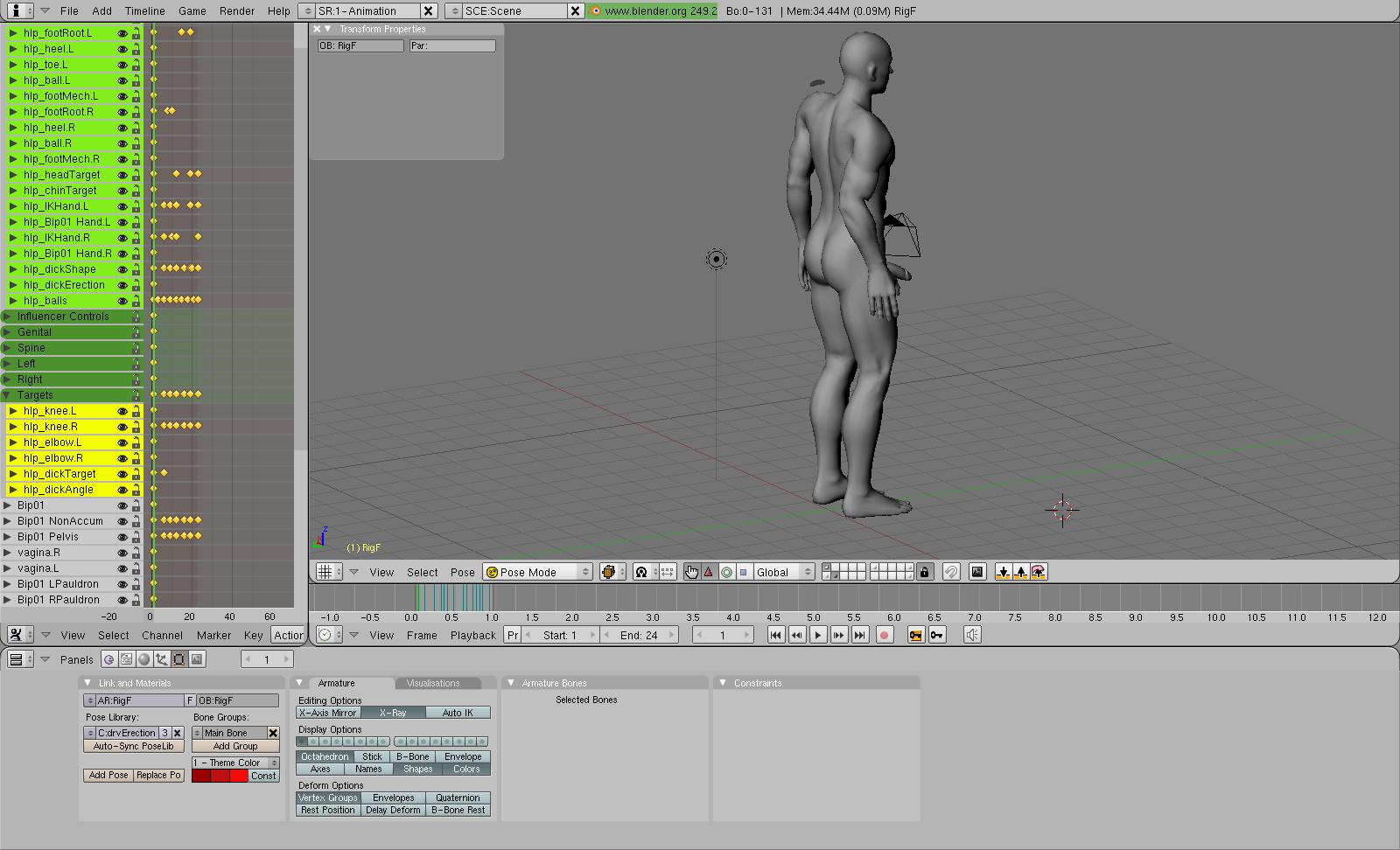Viewport: 1400px width, 850px height.
Task: Click the Add Pose button
Action: tap(108, 775)
